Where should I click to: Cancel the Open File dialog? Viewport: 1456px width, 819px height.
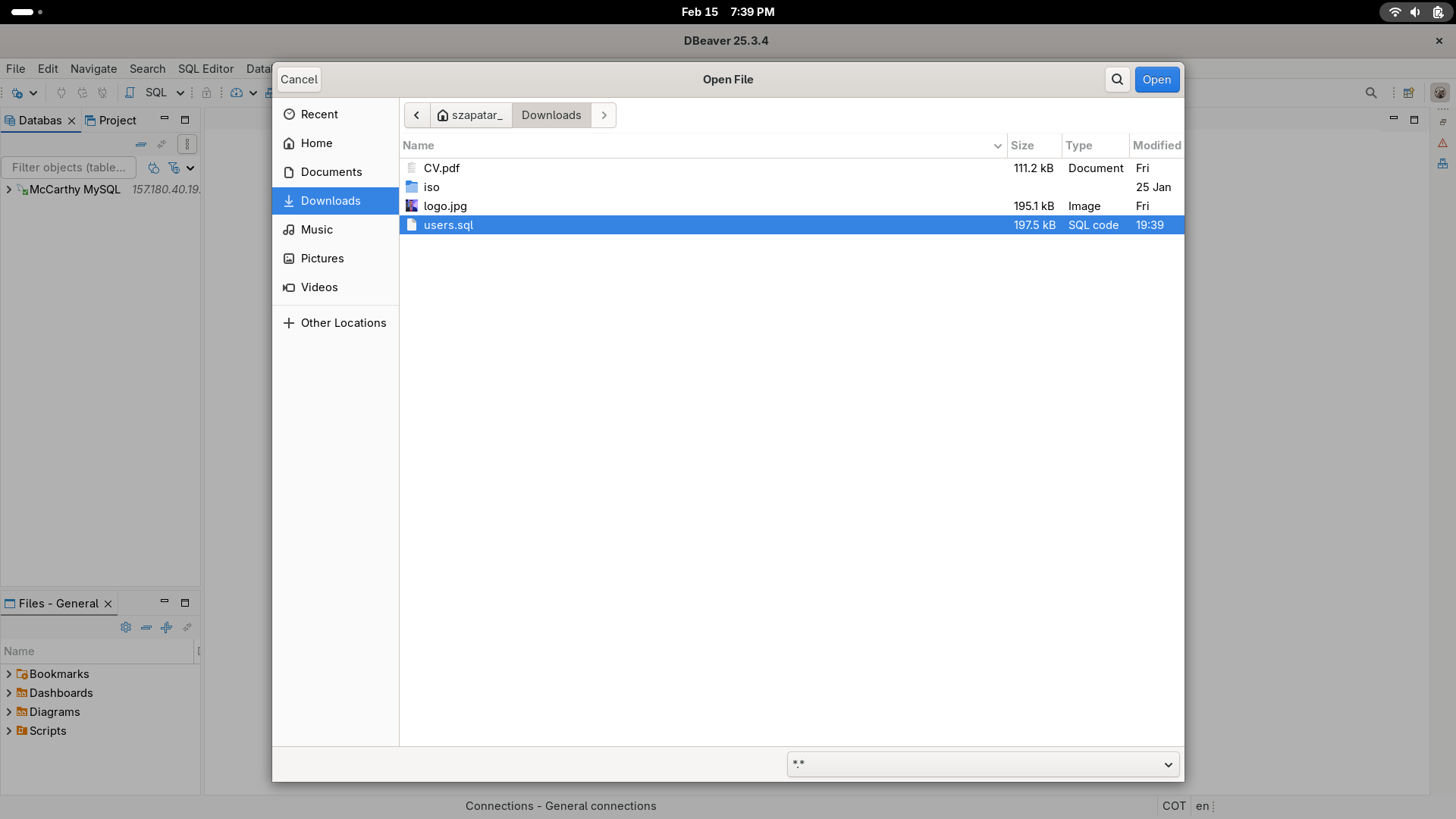299,80
